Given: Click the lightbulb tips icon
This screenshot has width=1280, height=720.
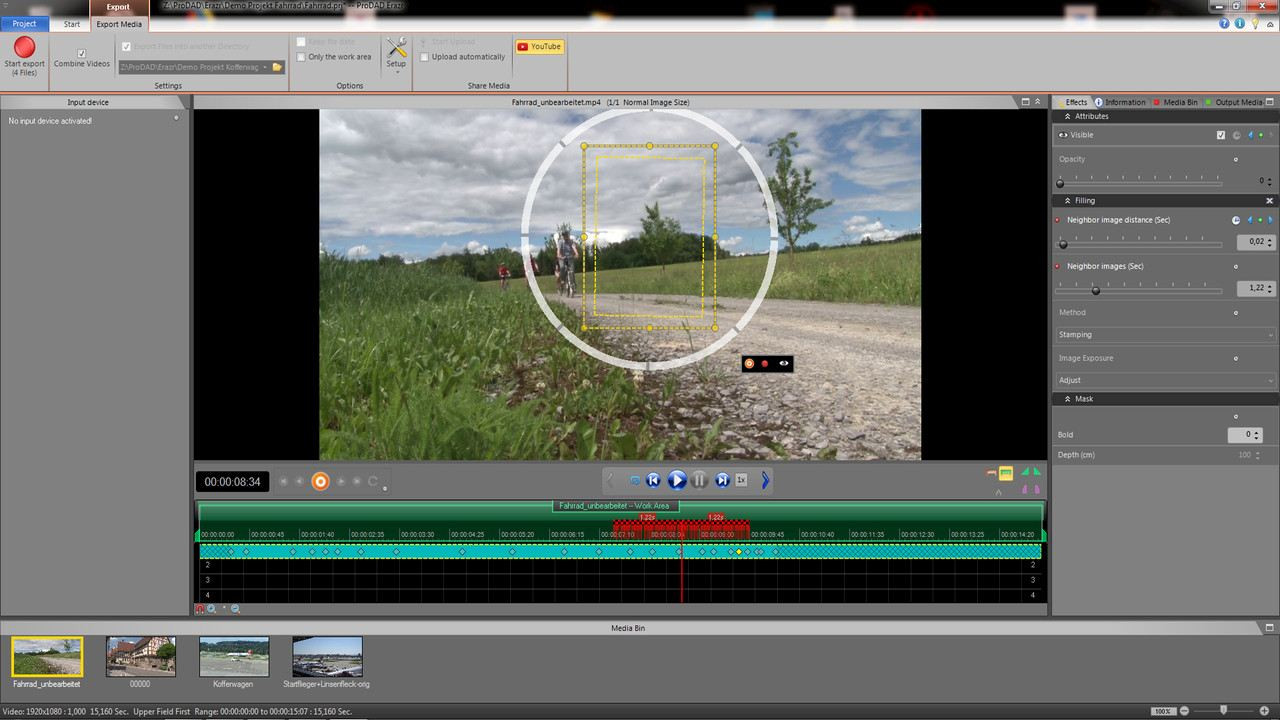Looking at the screenshot, I should 1254,23.
